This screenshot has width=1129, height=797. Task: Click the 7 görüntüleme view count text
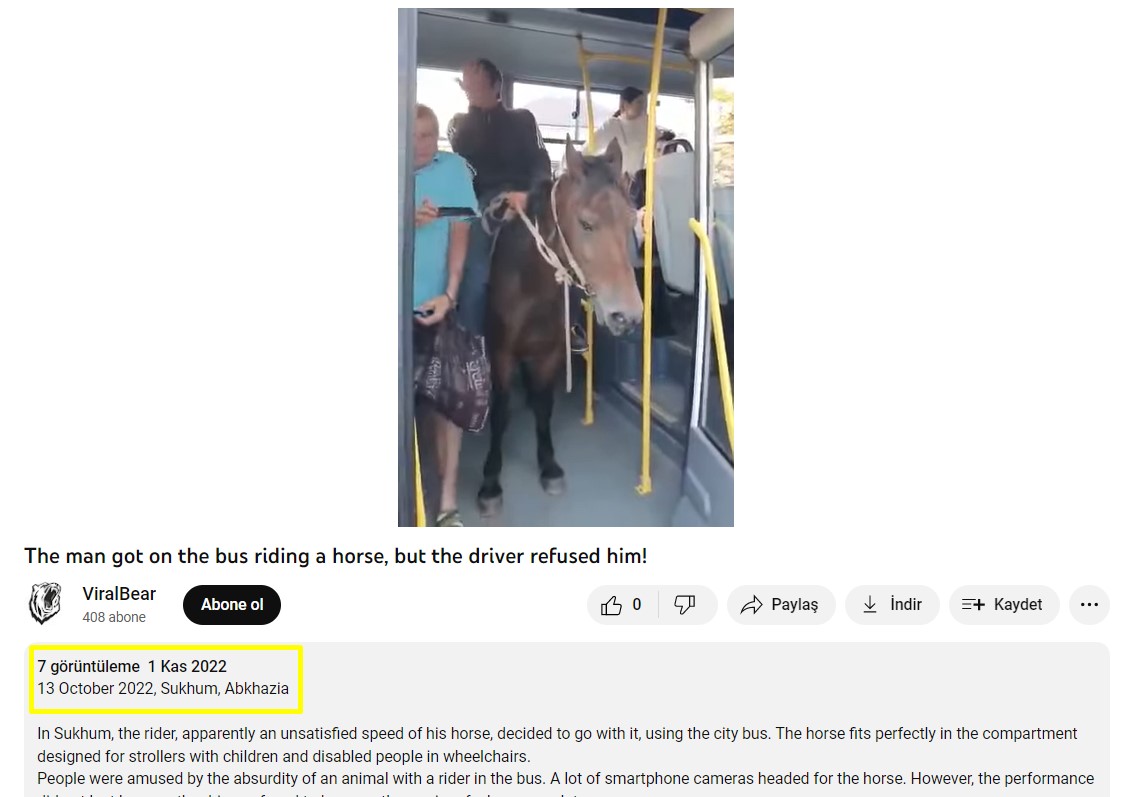89,667
